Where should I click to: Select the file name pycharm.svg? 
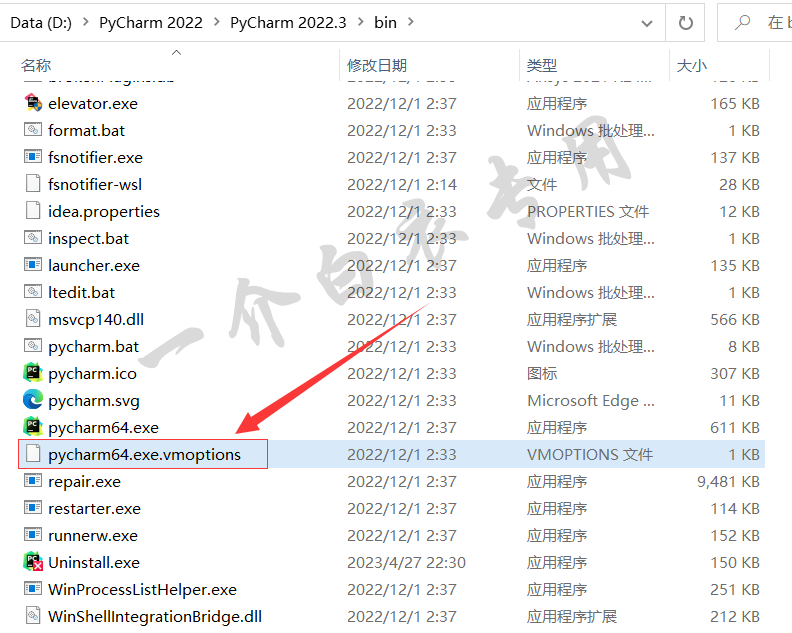94,401
